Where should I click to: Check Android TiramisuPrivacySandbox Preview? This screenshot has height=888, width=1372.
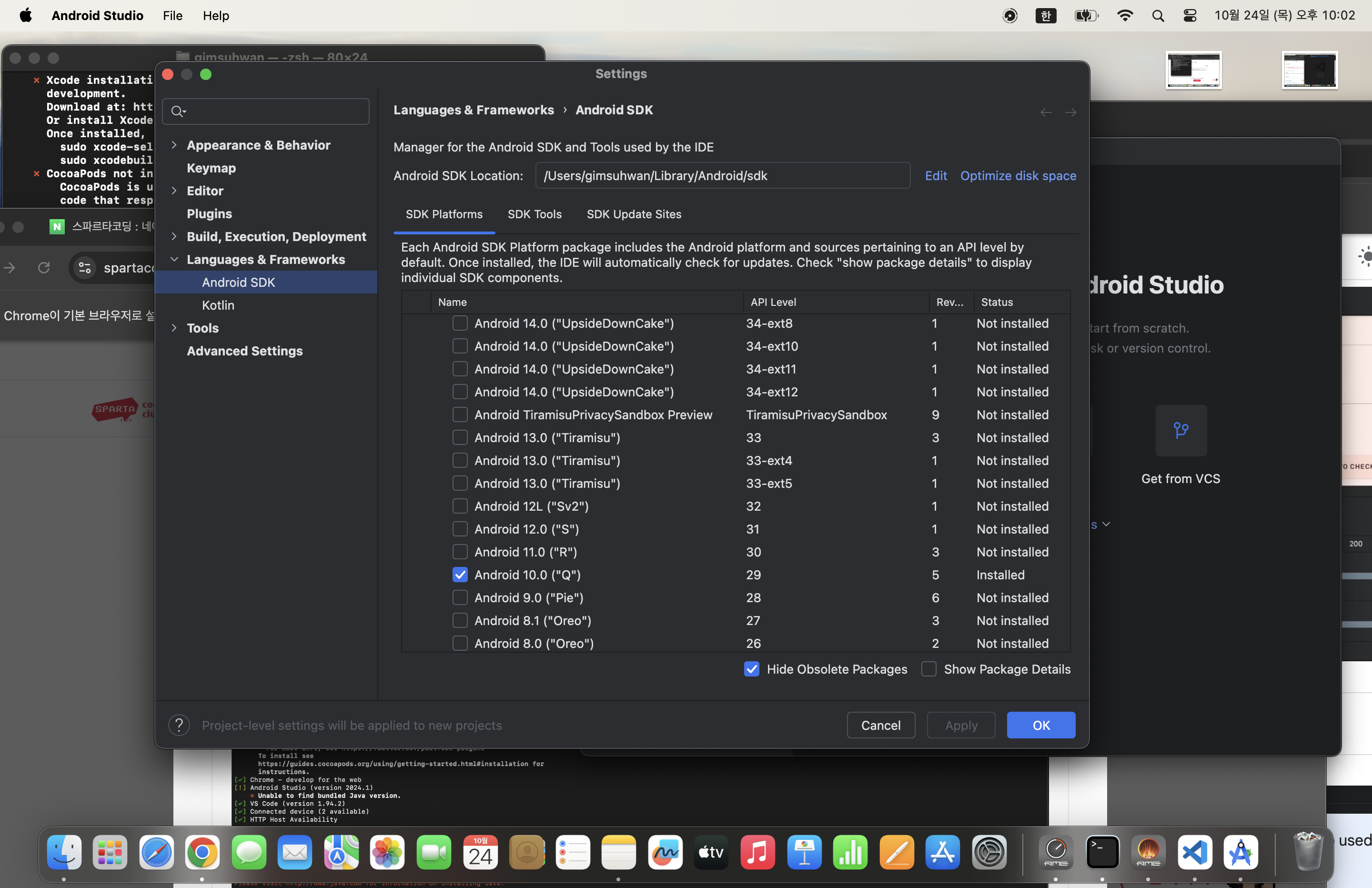(x=460, y=414)
